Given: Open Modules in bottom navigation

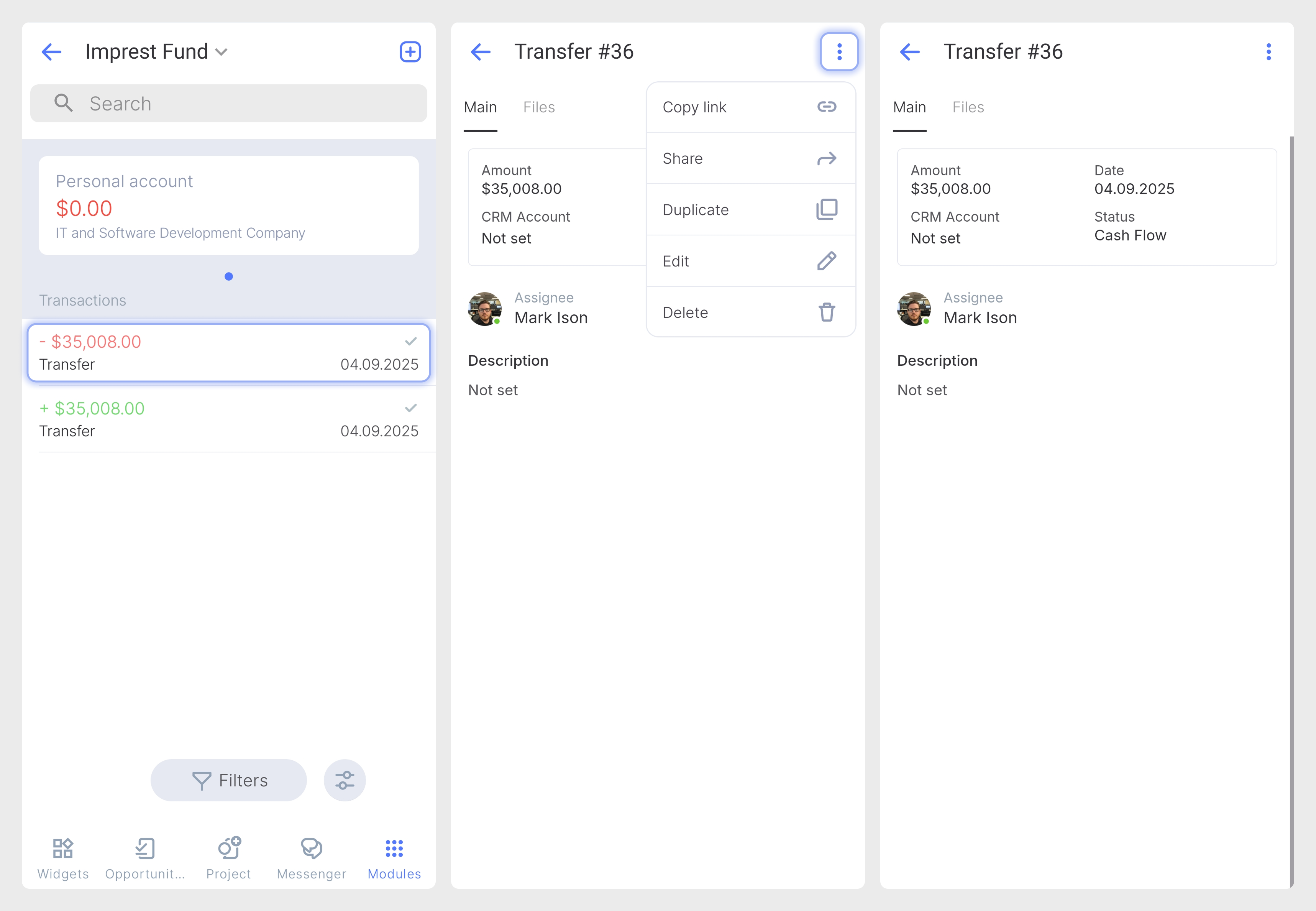Looking at the screenshot, I should tap(394, 859).
